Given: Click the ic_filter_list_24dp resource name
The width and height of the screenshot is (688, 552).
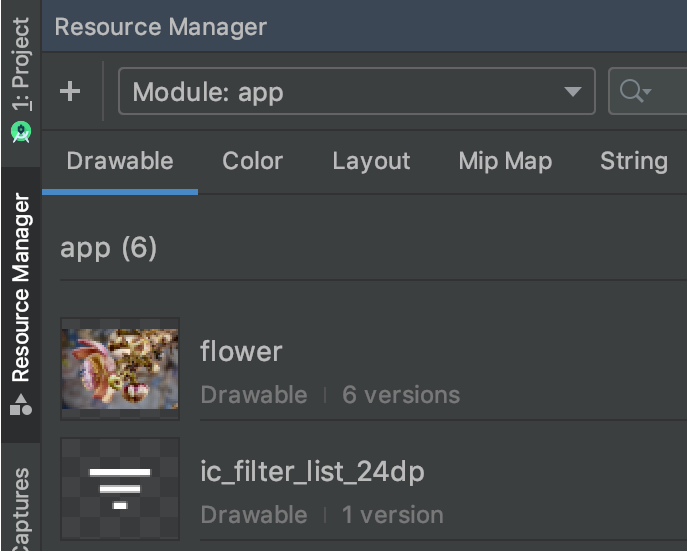Looking at the screenshot, I should click(312, 472).
